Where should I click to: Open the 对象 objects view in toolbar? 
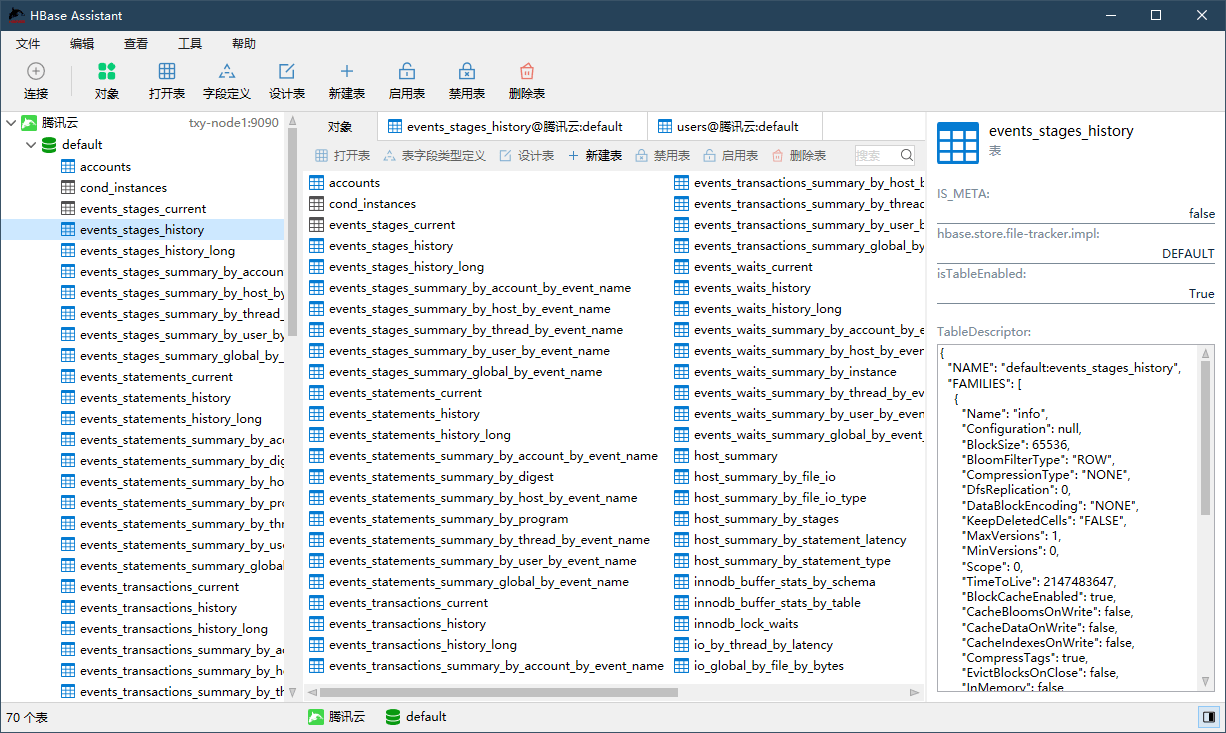107,72
